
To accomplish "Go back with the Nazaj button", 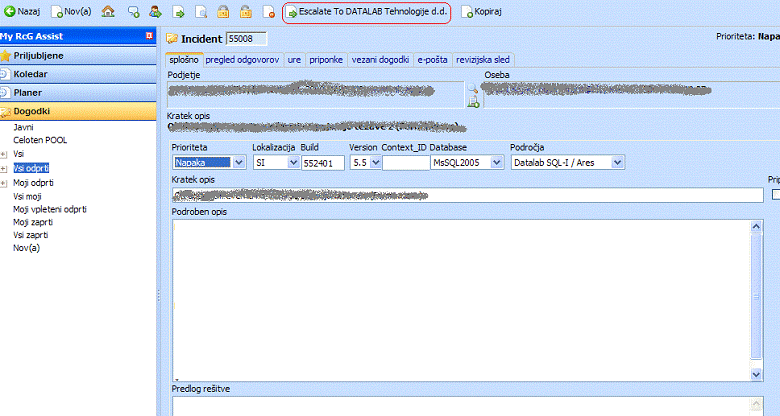I will tap(22, 11).
